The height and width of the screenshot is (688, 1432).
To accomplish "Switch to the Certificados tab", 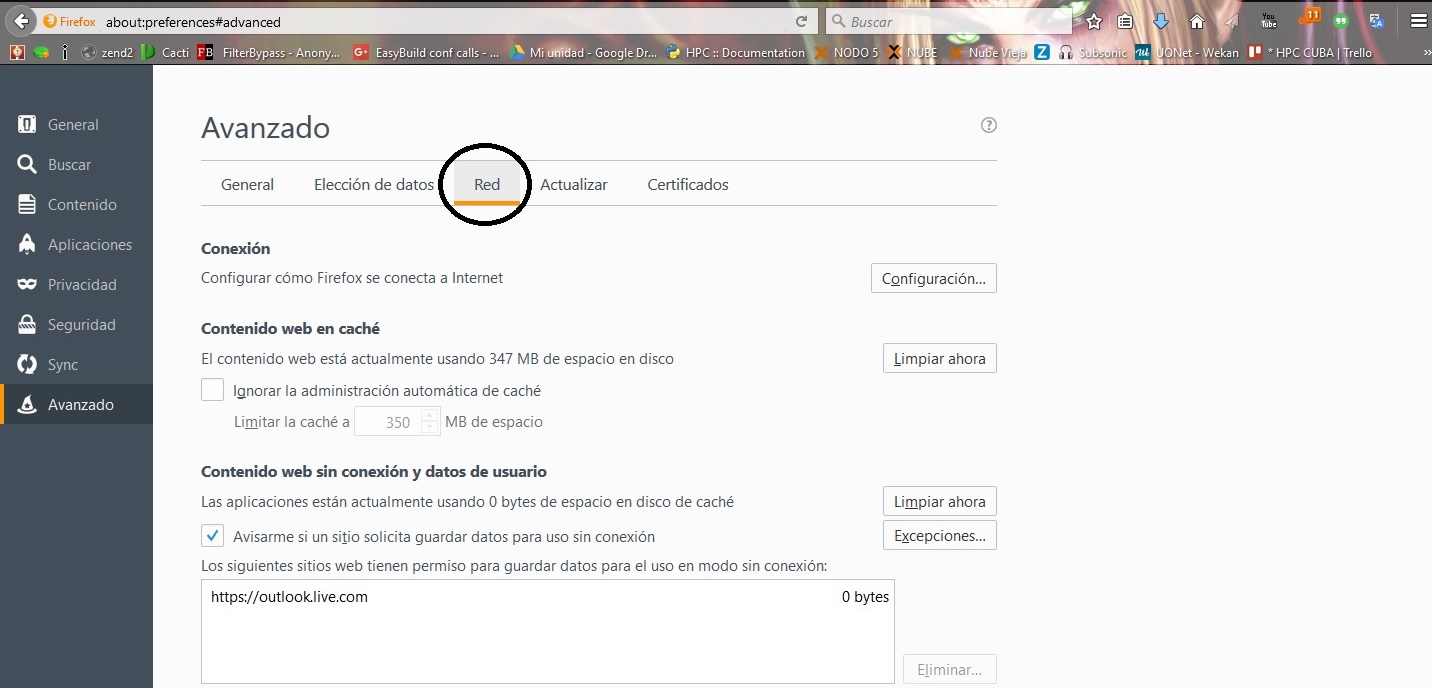I will (x=687, y=185).
